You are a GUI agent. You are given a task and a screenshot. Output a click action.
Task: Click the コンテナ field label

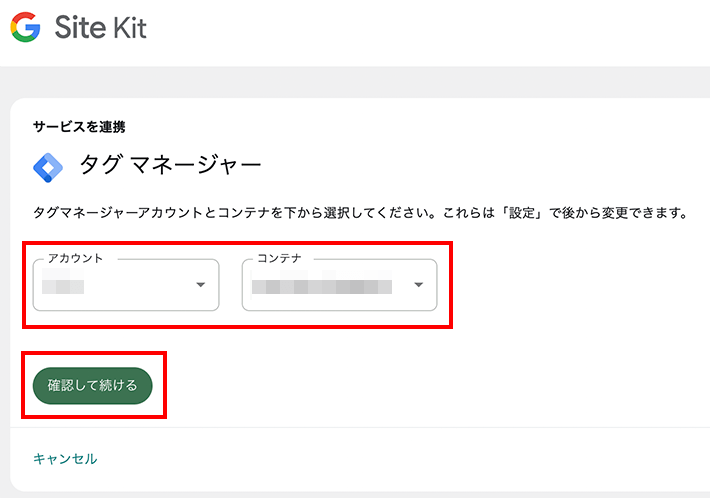tap(279, 258)
